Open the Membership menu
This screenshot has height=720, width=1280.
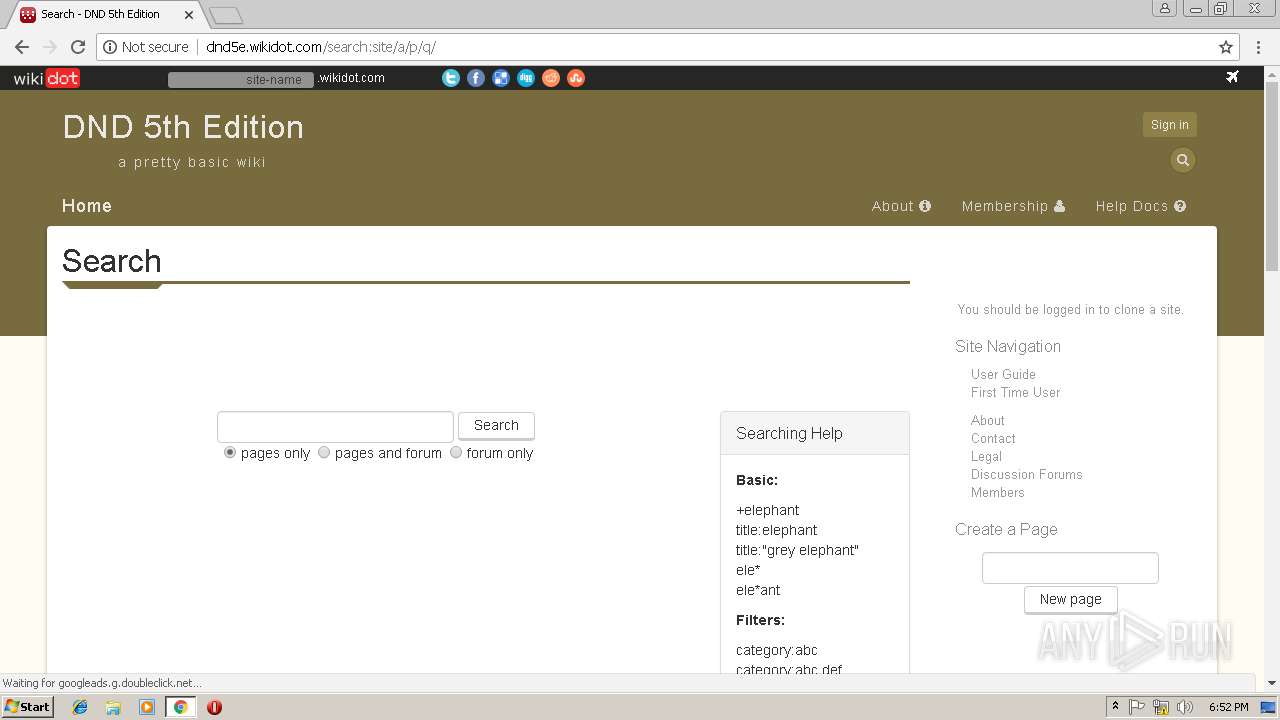[x=1013, y=206]
